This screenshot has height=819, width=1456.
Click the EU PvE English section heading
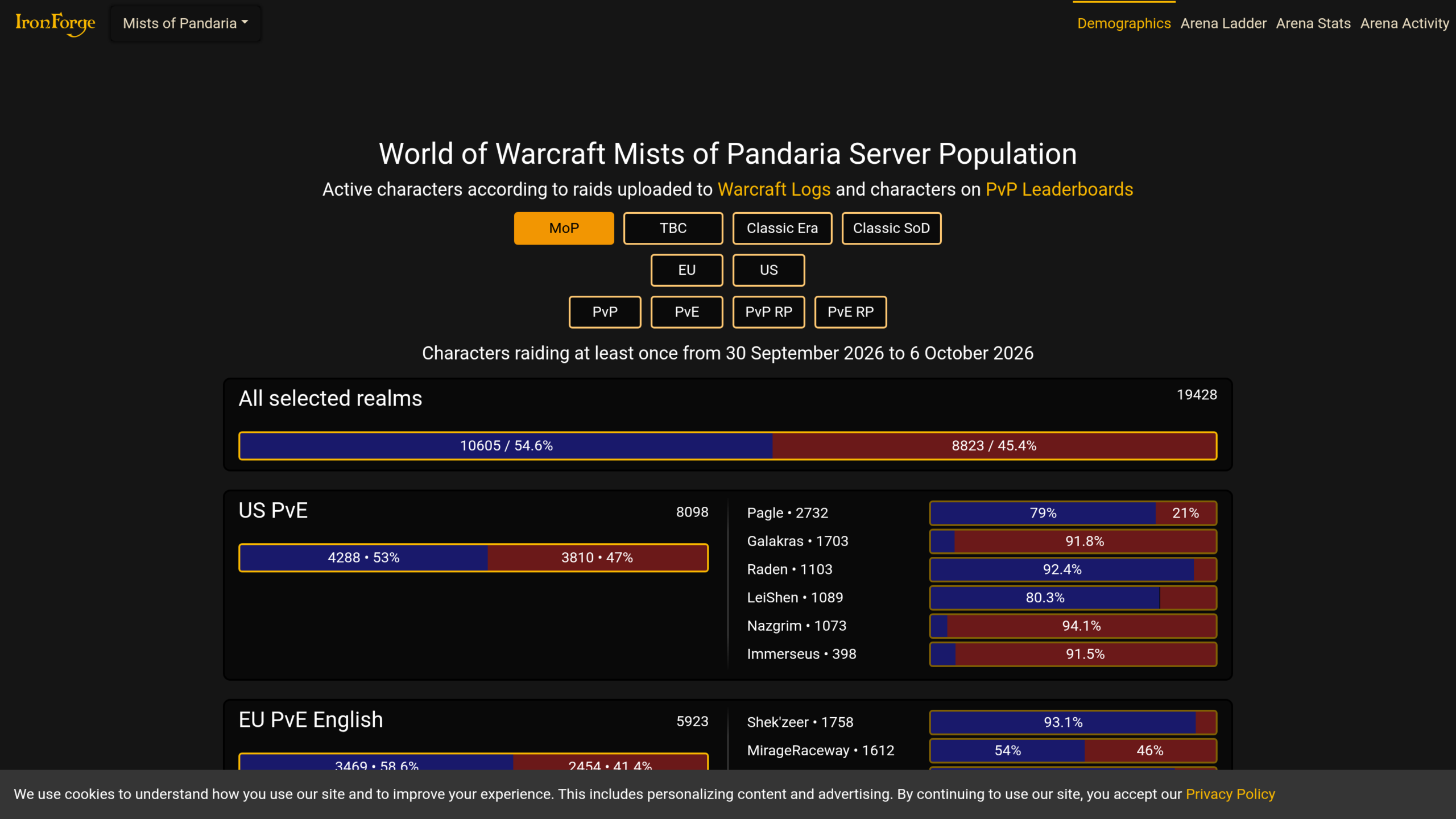[x=311, y=720]
